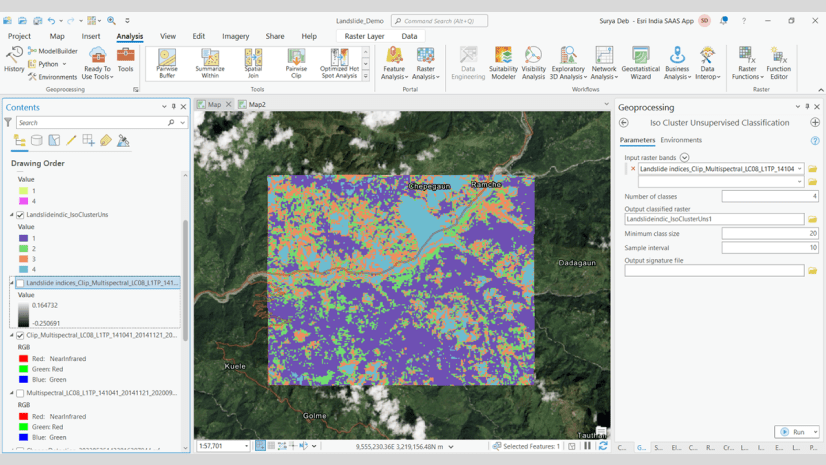Open Exploratory 3D Analysis
The image size is (826, 465).
(568, 63)
